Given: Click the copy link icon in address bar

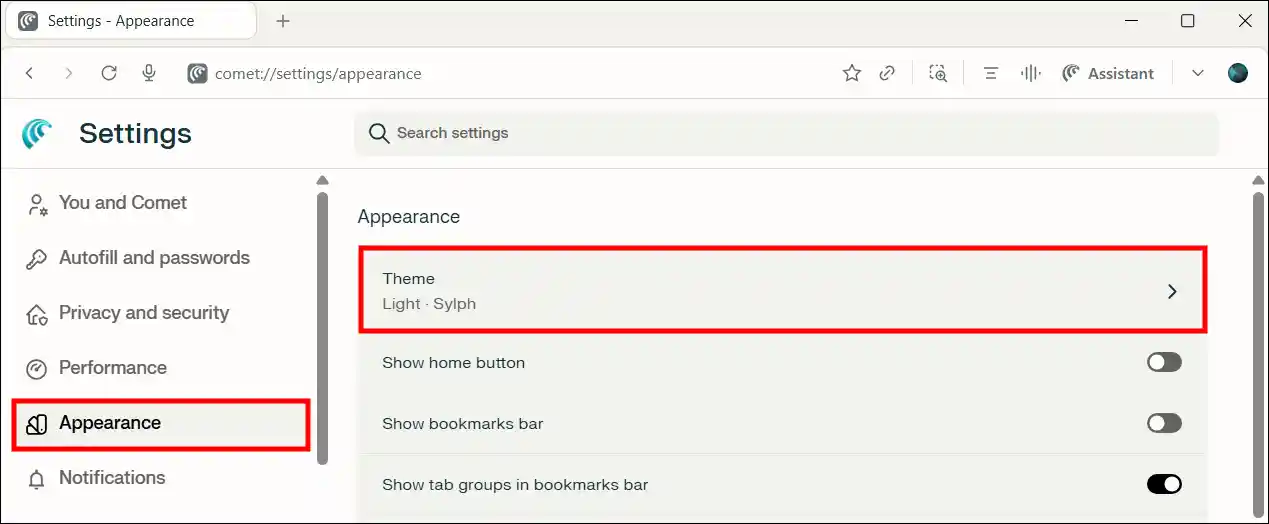Looking at the screenshot, I should (x=887, y=73).
